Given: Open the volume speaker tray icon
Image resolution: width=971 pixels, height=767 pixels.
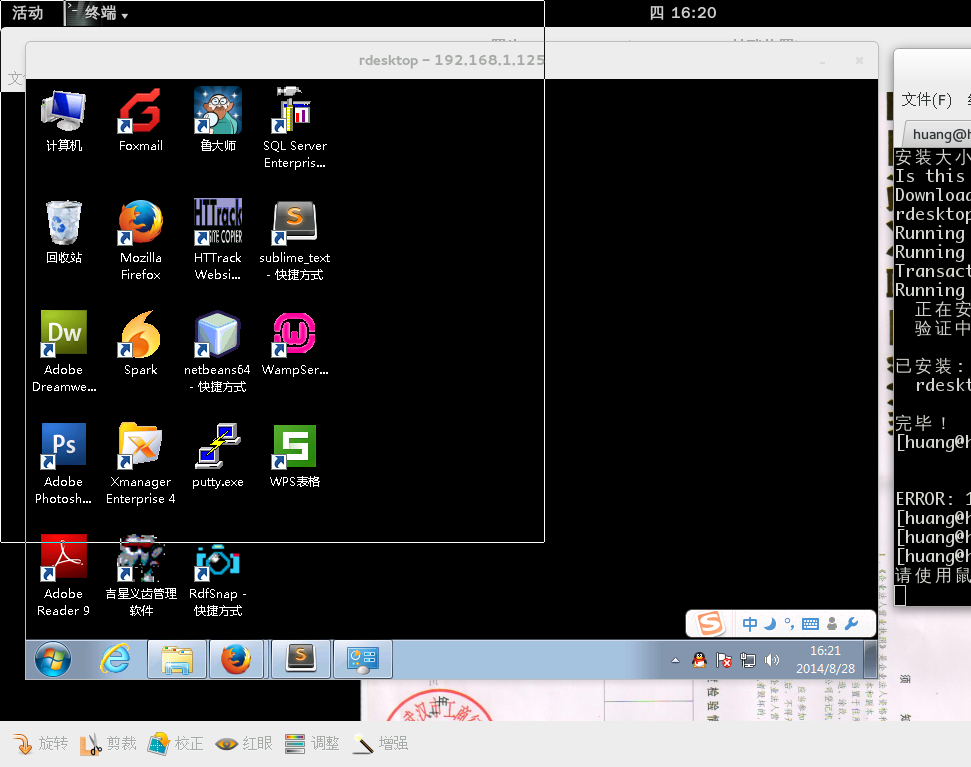Looking at the screenshot, I should click(x=772, y=661).
